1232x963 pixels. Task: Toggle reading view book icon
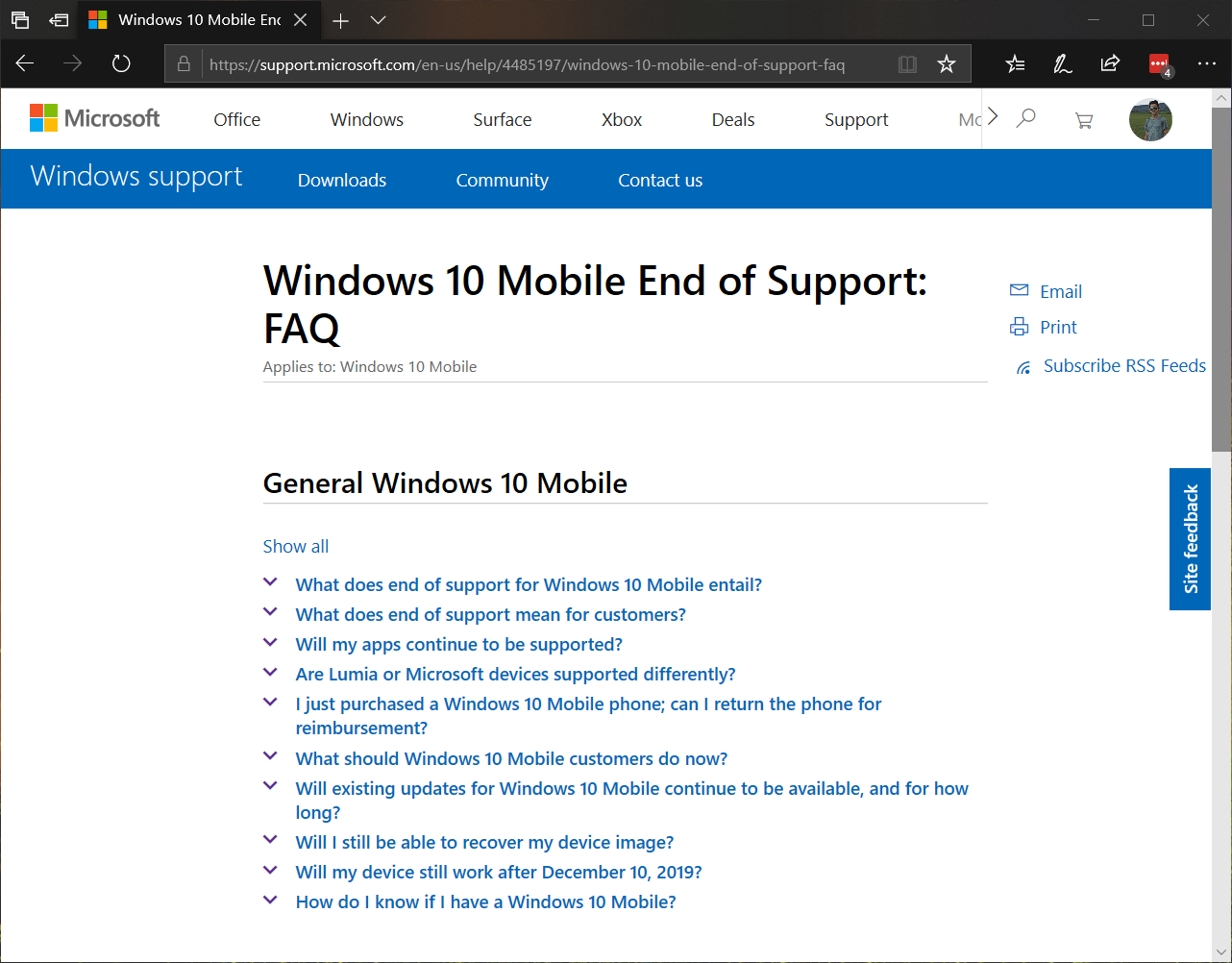click(907, 64)
